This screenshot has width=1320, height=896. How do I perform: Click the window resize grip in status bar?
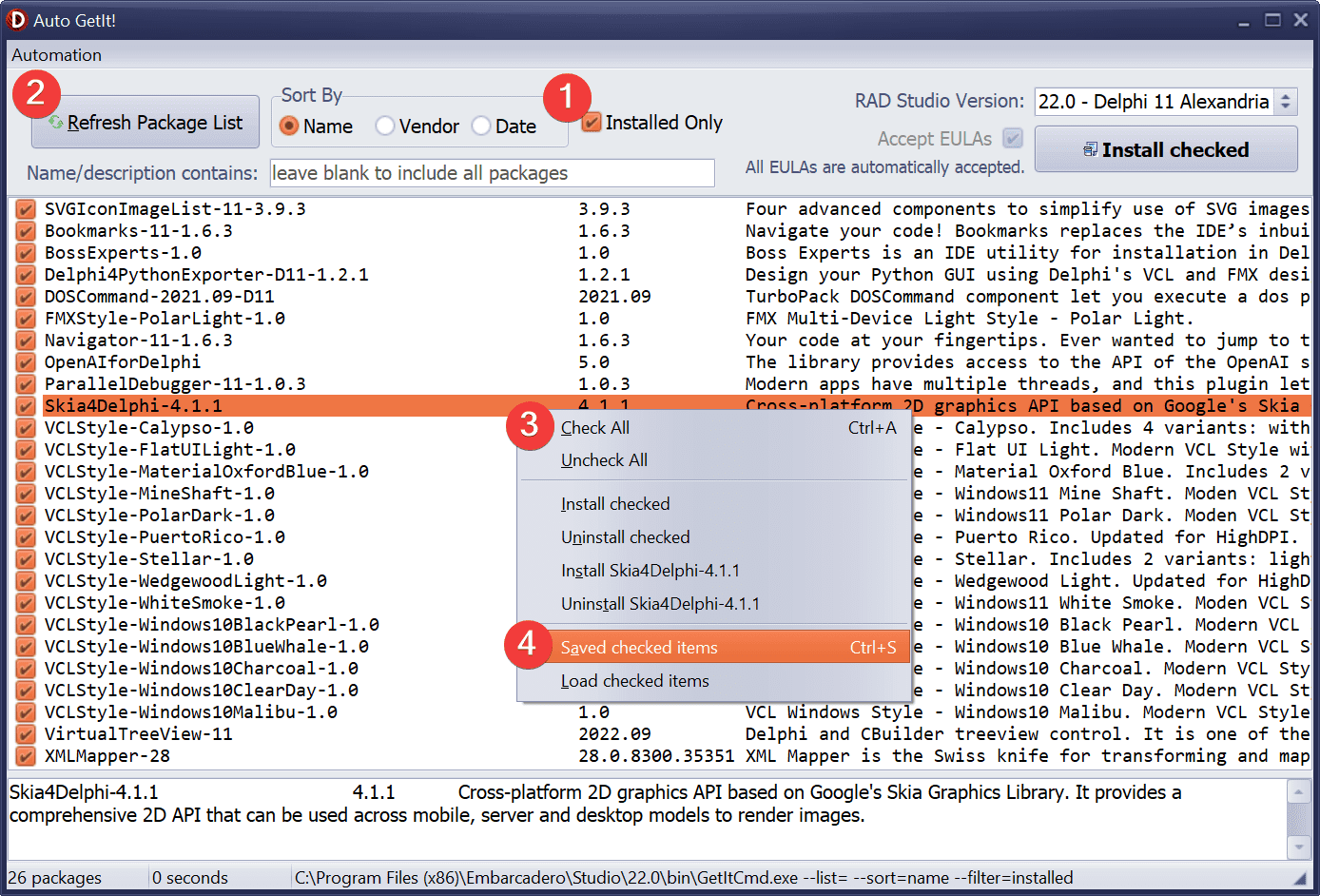pyautogui.click(x=1300, y=879)
